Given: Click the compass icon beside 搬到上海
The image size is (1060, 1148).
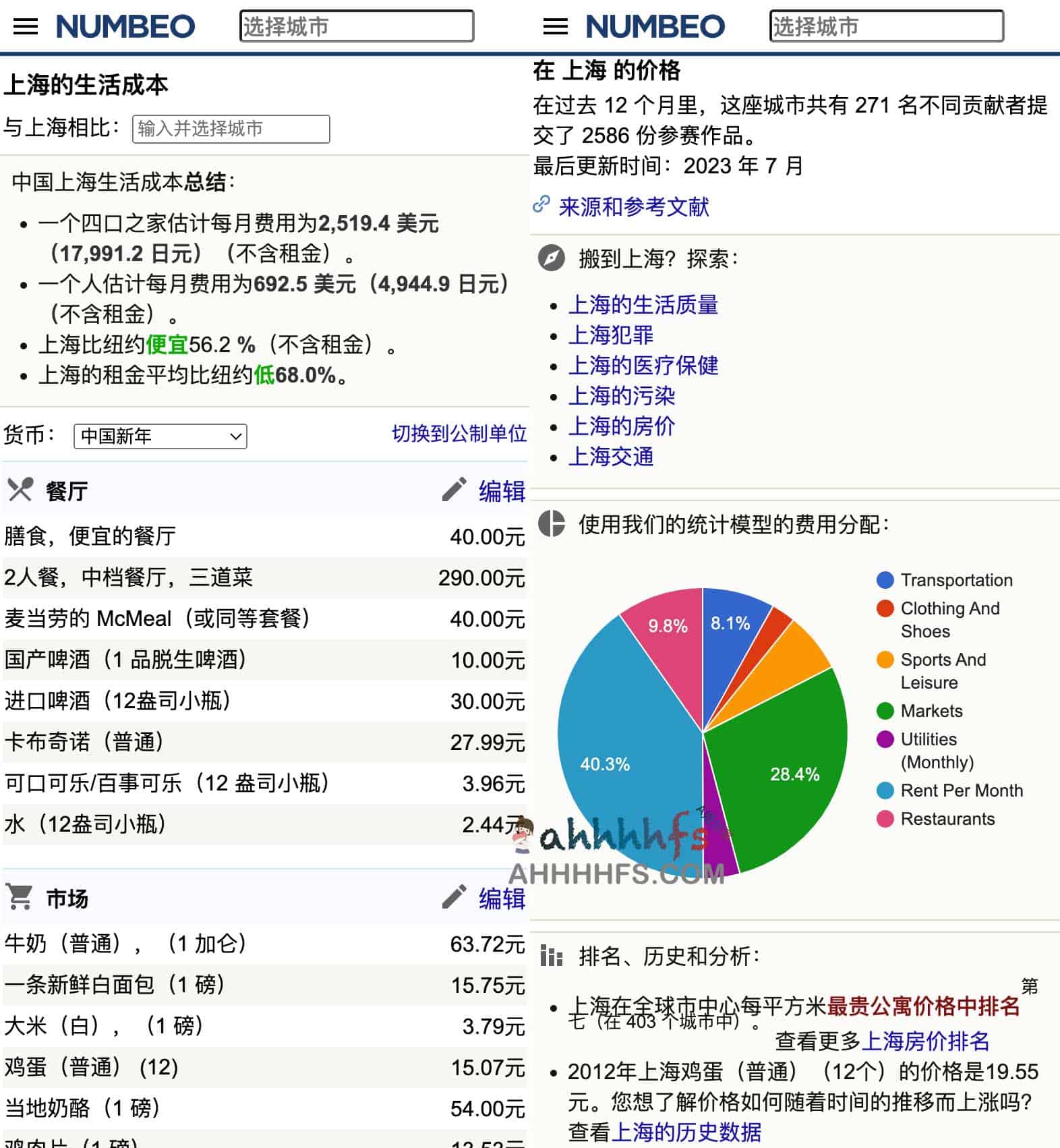Looking at the screenshot, I should pos(552,258).
